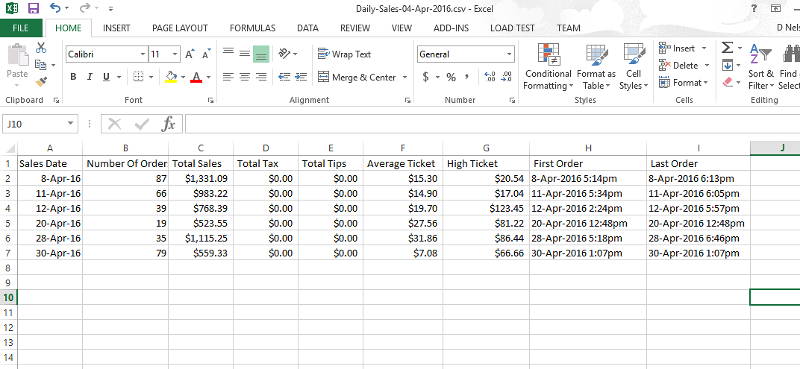Switch to the FORMULAS ribbon tab
Image resolution: width=800 pixels, height=369 pixels.
coord(253,28)
